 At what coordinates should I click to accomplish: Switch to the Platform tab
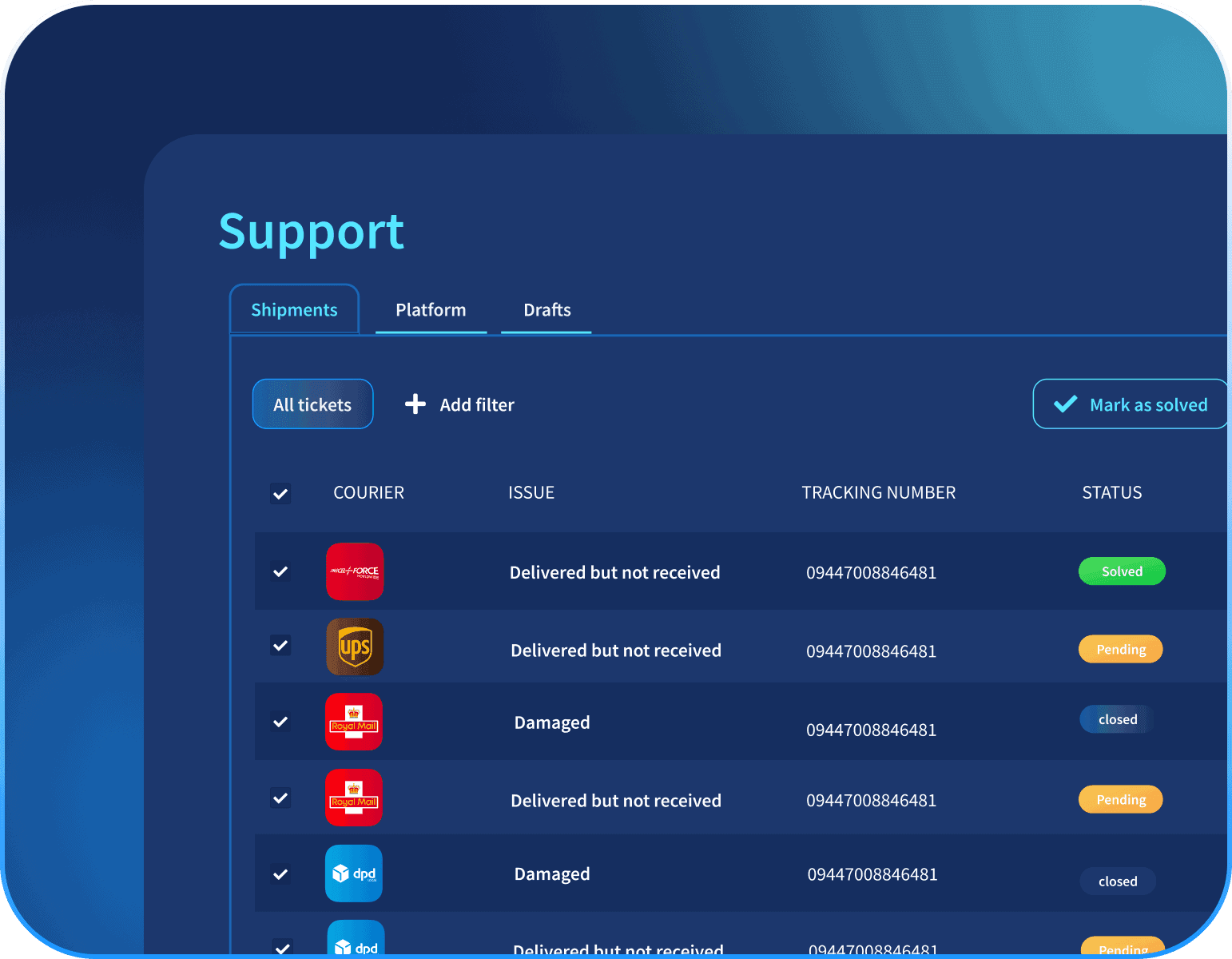point(431,310)
